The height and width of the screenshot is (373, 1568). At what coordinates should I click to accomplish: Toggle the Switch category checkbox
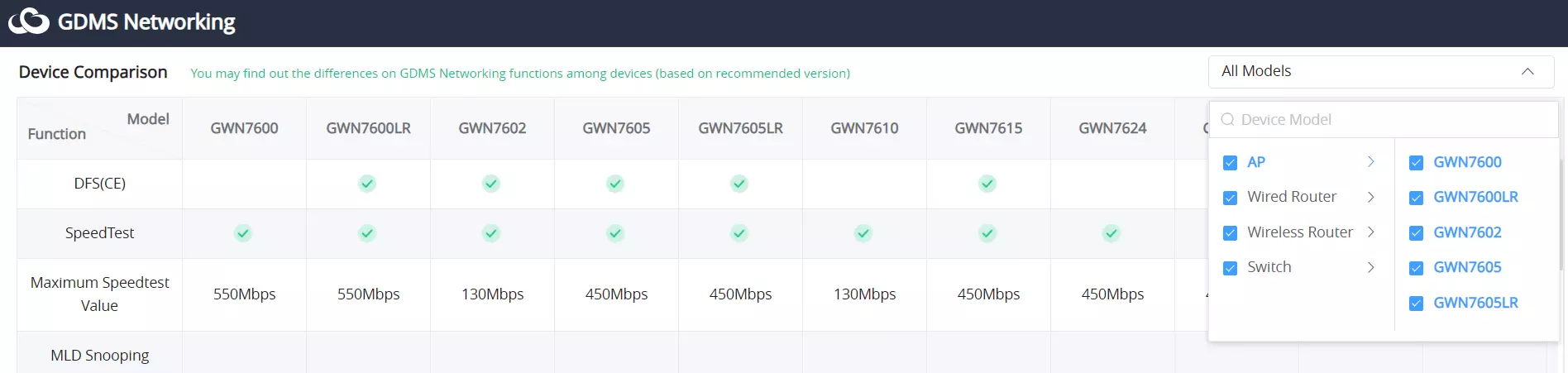(1230, 268)
